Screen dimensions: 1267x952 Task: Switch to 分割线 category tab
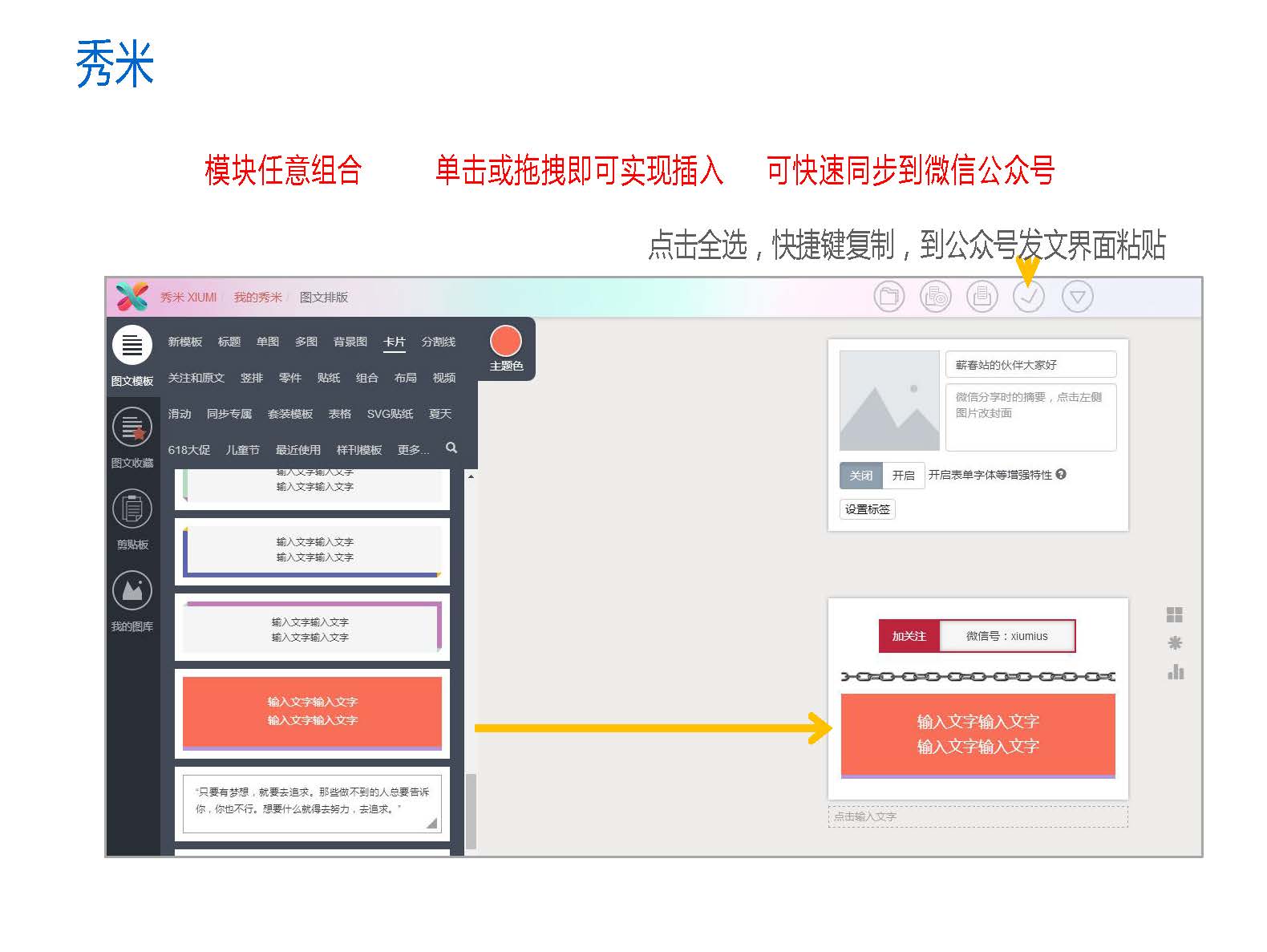(439, 342)
